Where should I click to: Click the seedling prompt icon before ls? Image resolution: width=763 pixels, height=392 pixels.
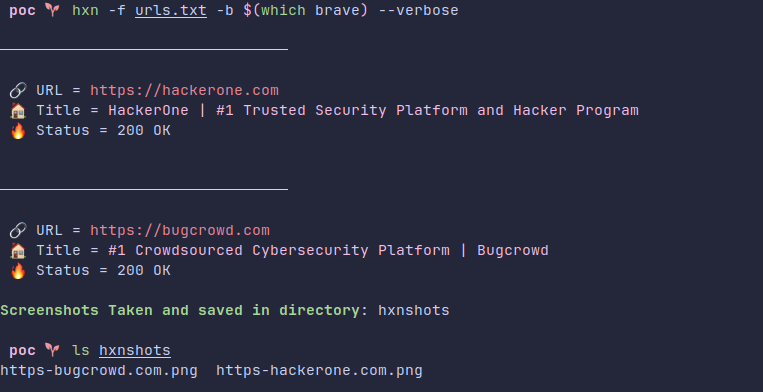point(52,350)
